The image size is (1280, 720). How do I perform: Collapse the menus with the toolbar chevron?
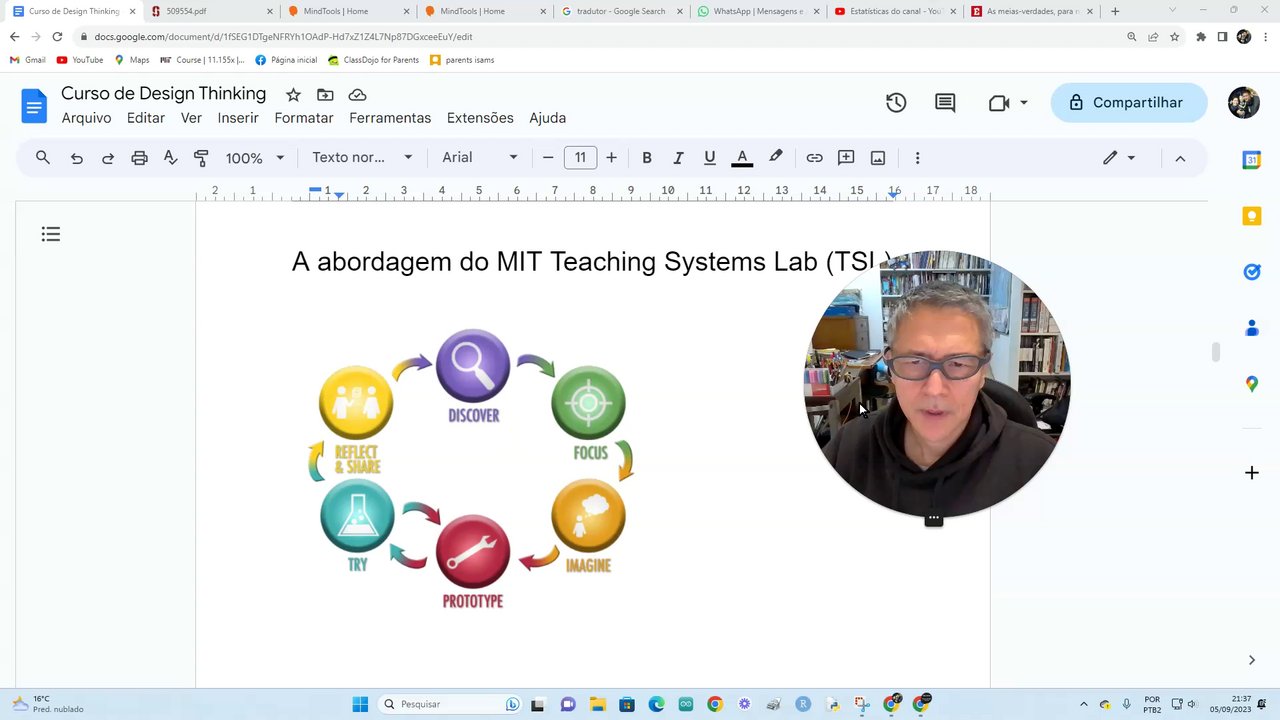click(1180, 158)
